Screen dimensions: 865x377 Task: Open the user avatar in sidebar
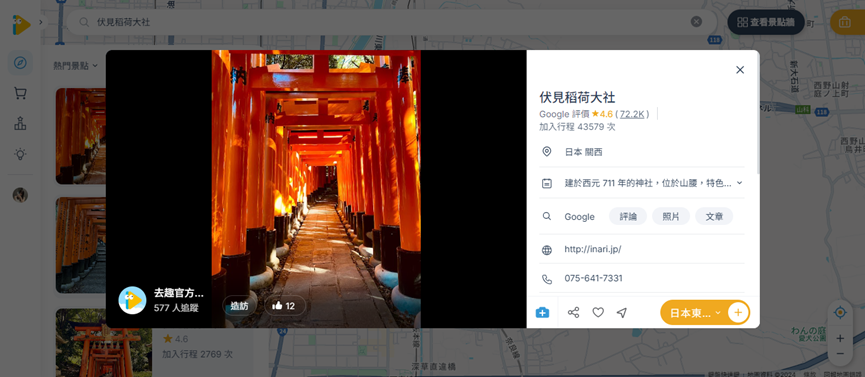coord(20,195)
